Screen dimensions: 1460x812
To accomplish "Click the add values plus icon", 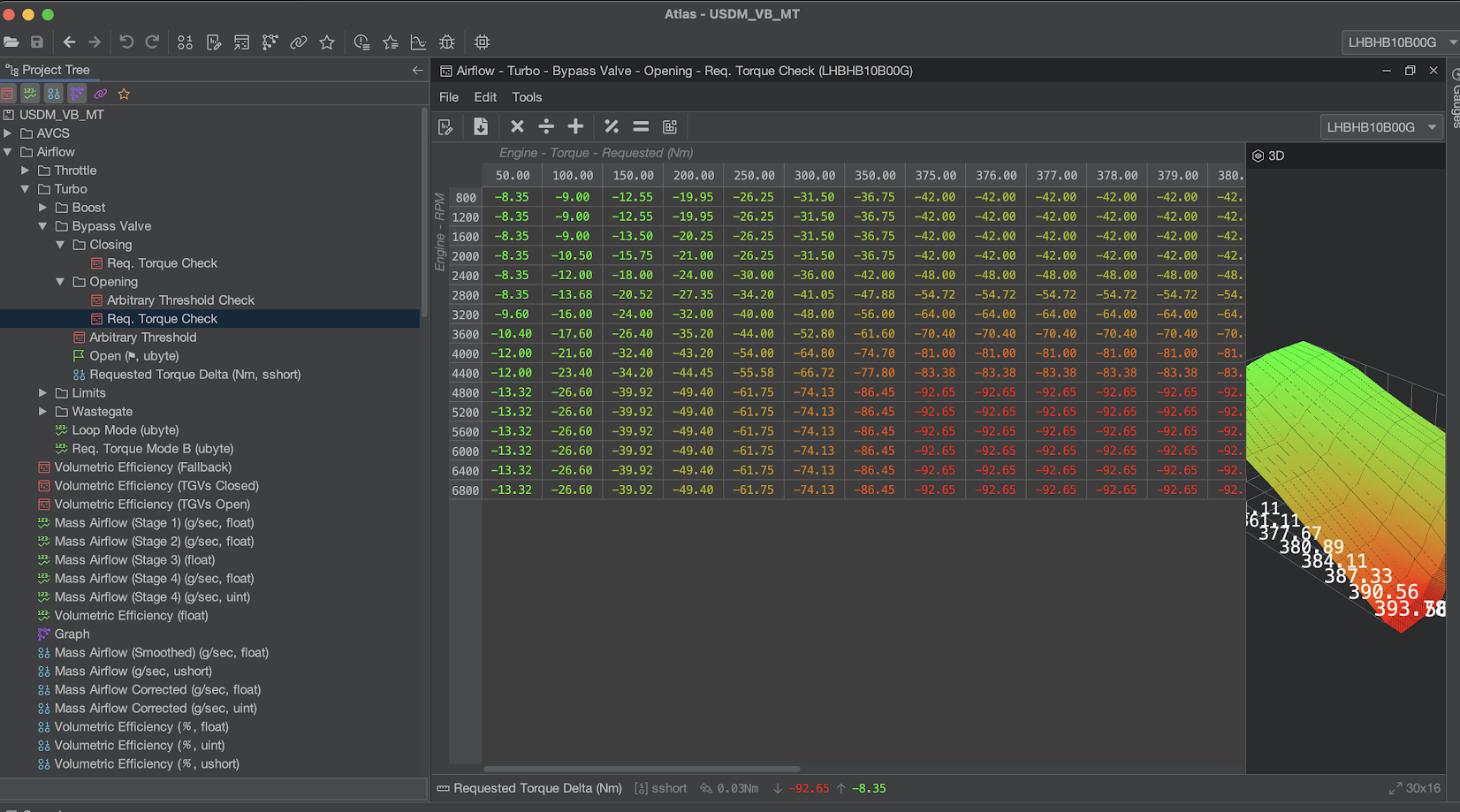I will point(575,126).
